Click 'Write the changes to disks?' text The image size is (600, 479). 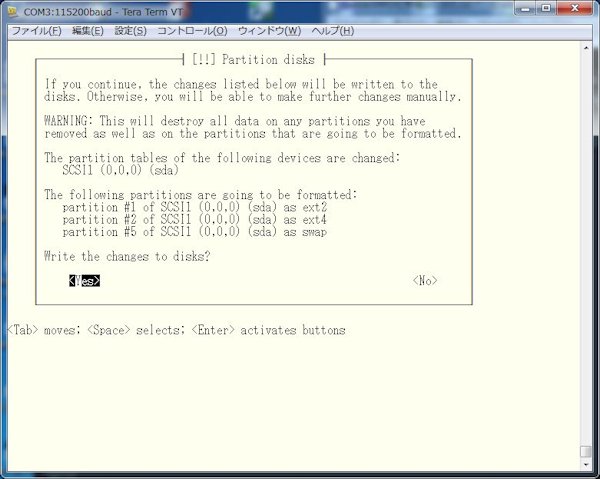[127, 256]
